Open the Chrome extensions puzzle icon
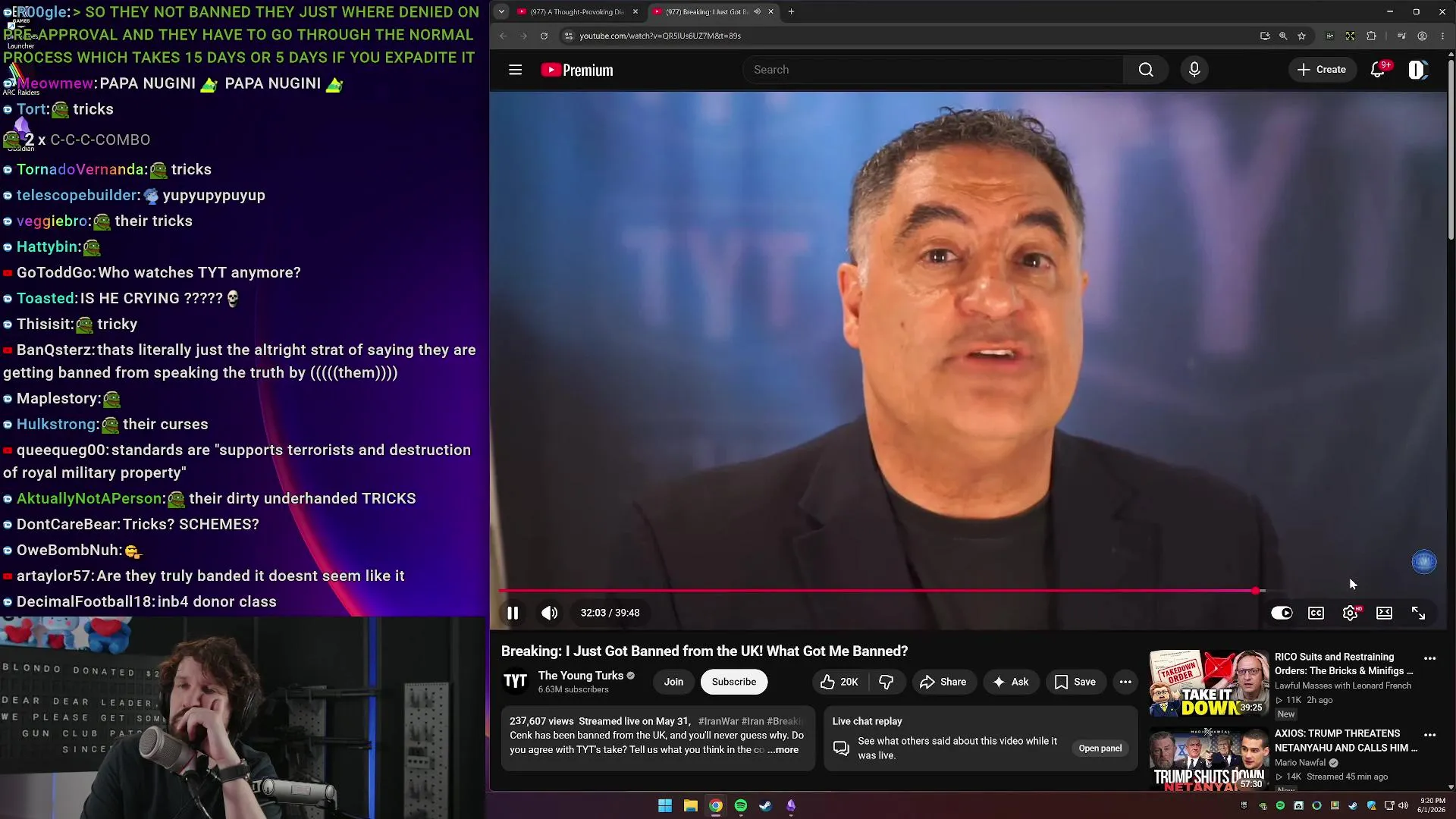 click(x=1371, y=36)
